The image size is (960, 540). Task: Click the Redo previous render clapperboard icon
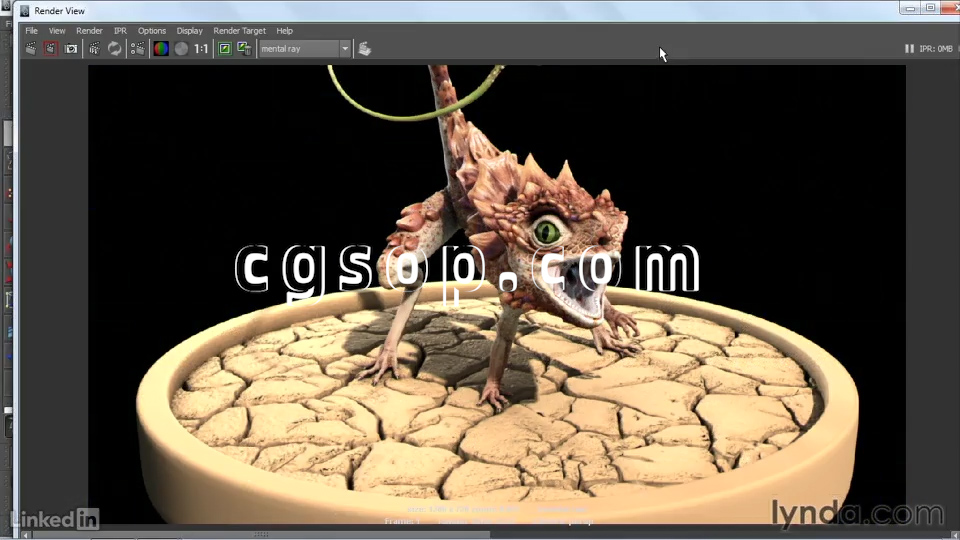31,48
